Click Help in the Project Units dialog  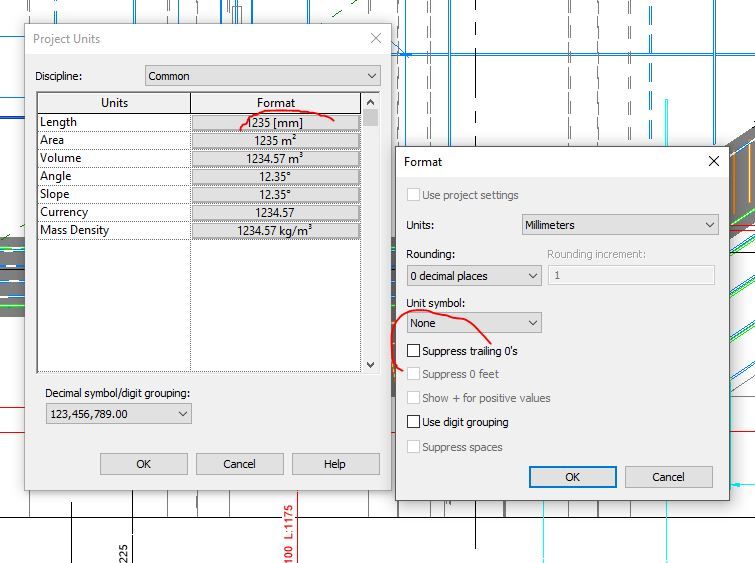click(335, 464)
